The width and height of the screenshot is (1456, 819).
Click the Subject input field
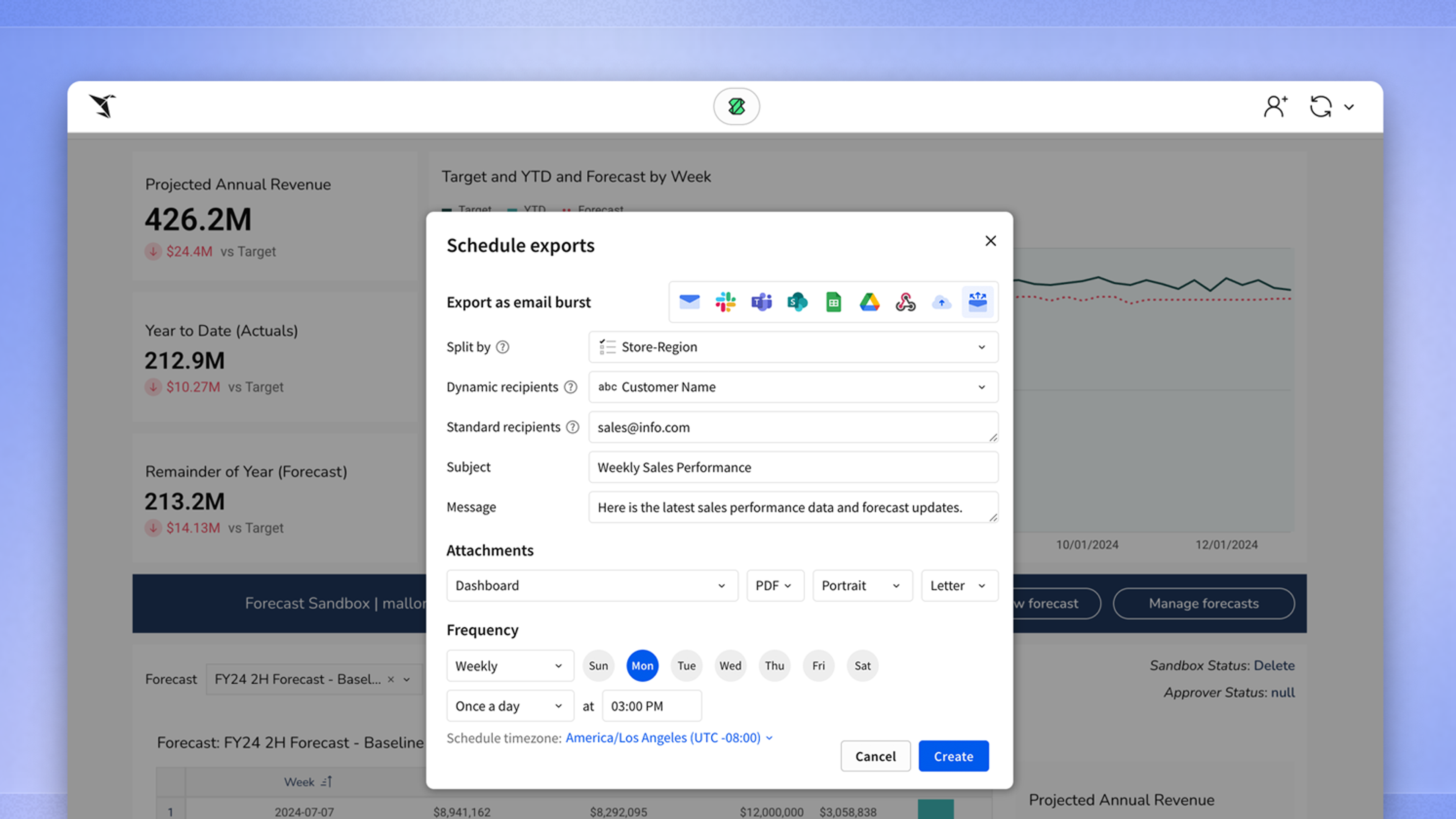pyautogui.click(x=794, y=468)
